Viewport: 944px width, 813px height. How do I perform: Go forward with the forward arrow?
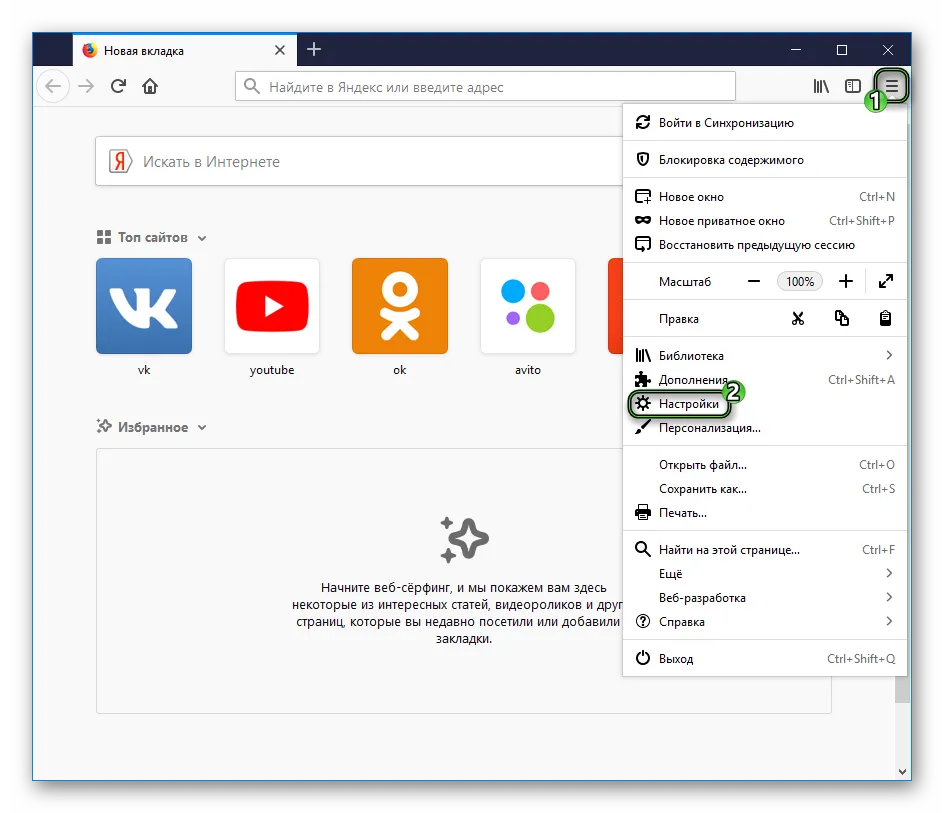pyautogui.click(x=86, y=86)
